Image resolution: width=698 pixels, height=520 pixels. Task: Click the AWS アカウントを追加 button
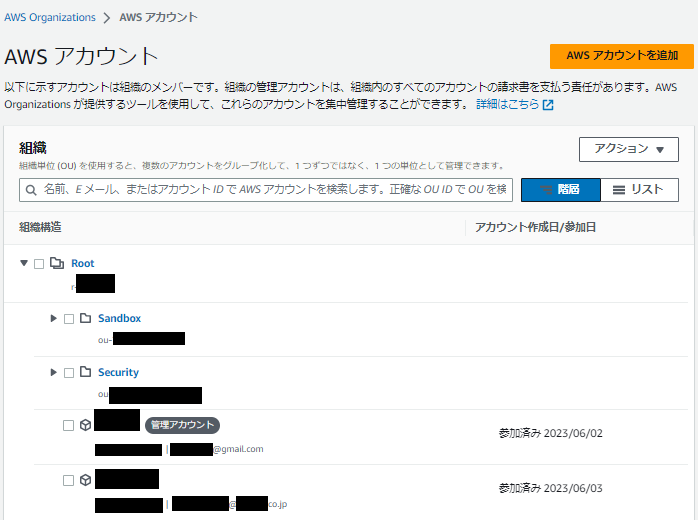tap(621, 56)
